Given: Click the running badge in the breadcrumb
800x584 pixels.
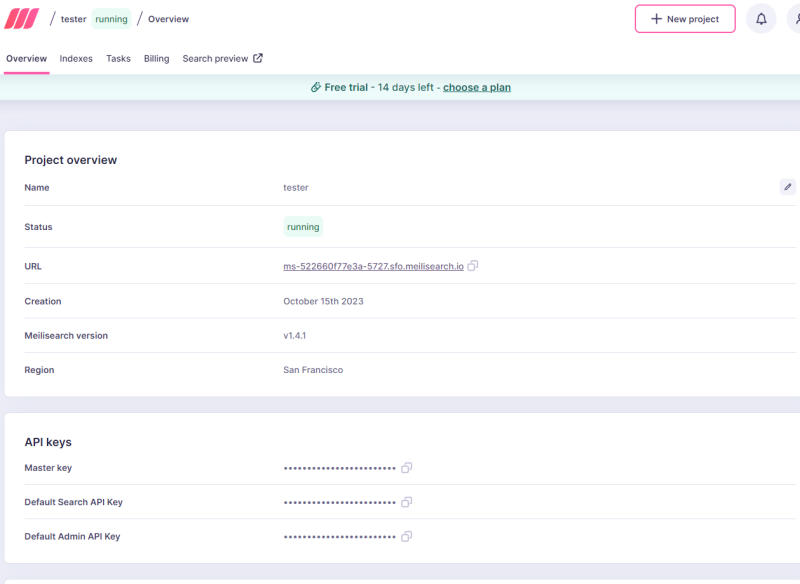Looking at the screenshot, I should click(x=111, y=19).
